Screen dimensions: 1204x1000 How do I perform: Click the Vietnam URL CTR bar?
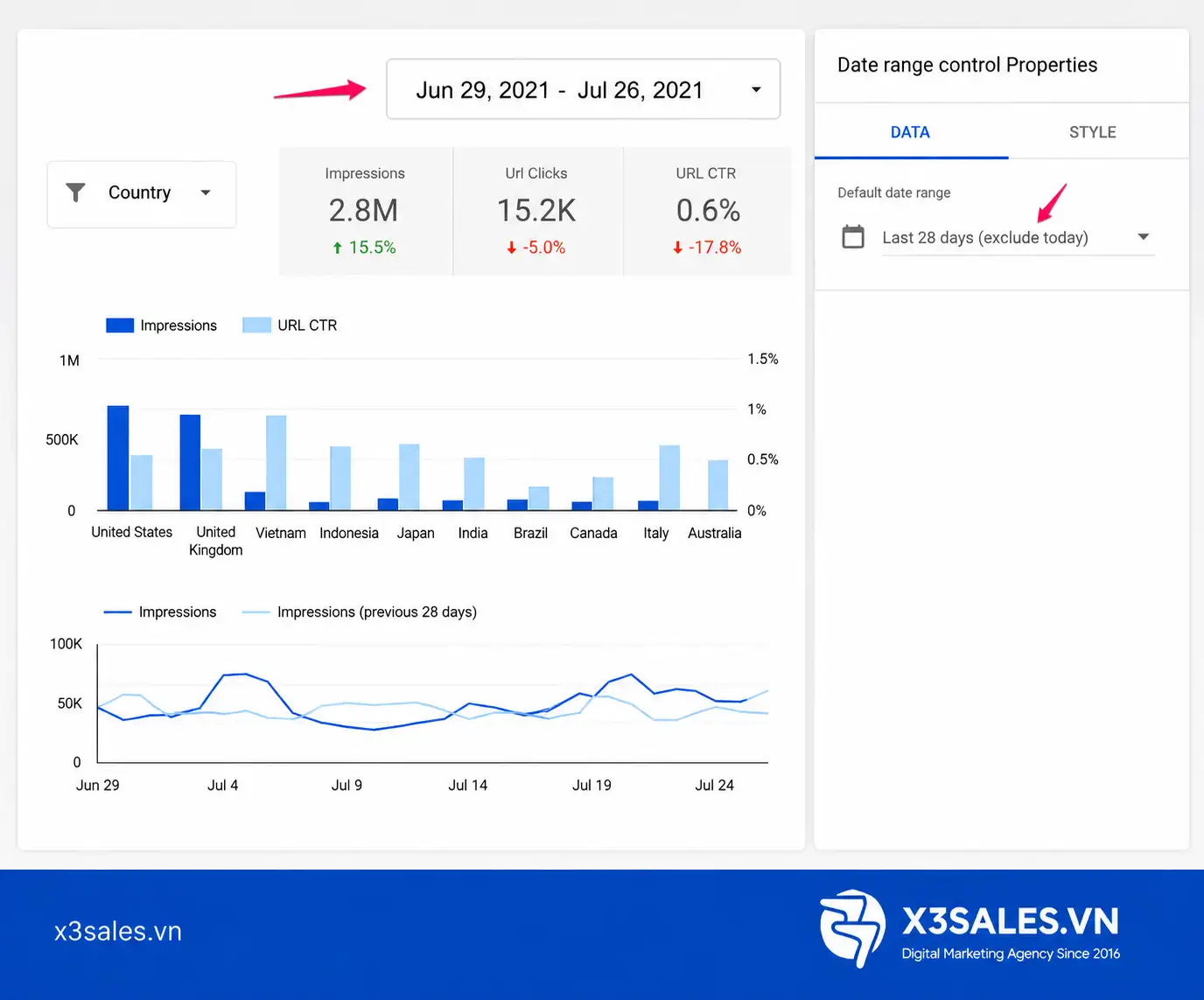276,463
